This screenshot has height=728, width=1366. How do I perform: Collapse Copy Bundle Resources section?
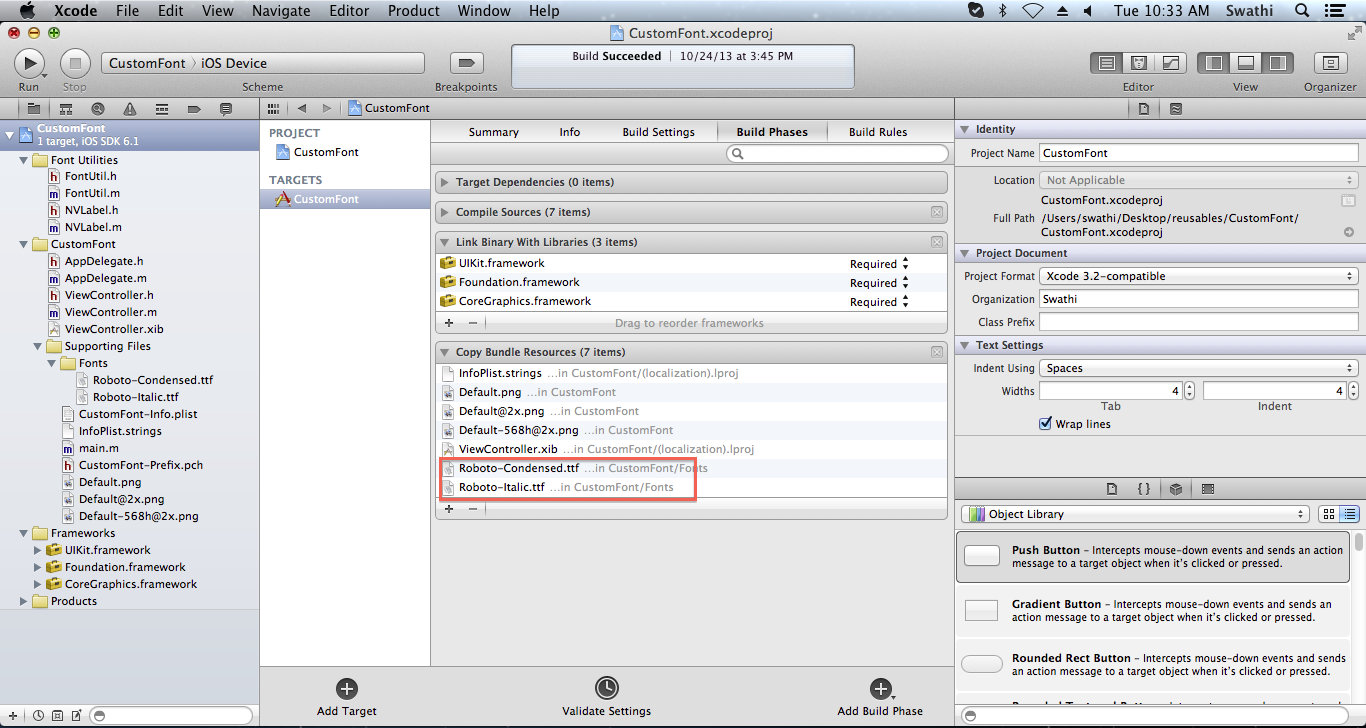[444, 352]
